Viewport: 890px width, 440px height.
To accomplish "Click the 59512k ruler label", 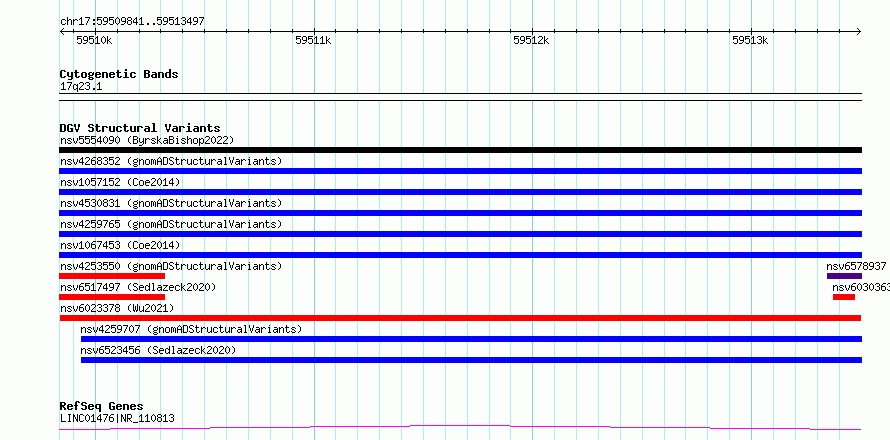I will point(531,40).
